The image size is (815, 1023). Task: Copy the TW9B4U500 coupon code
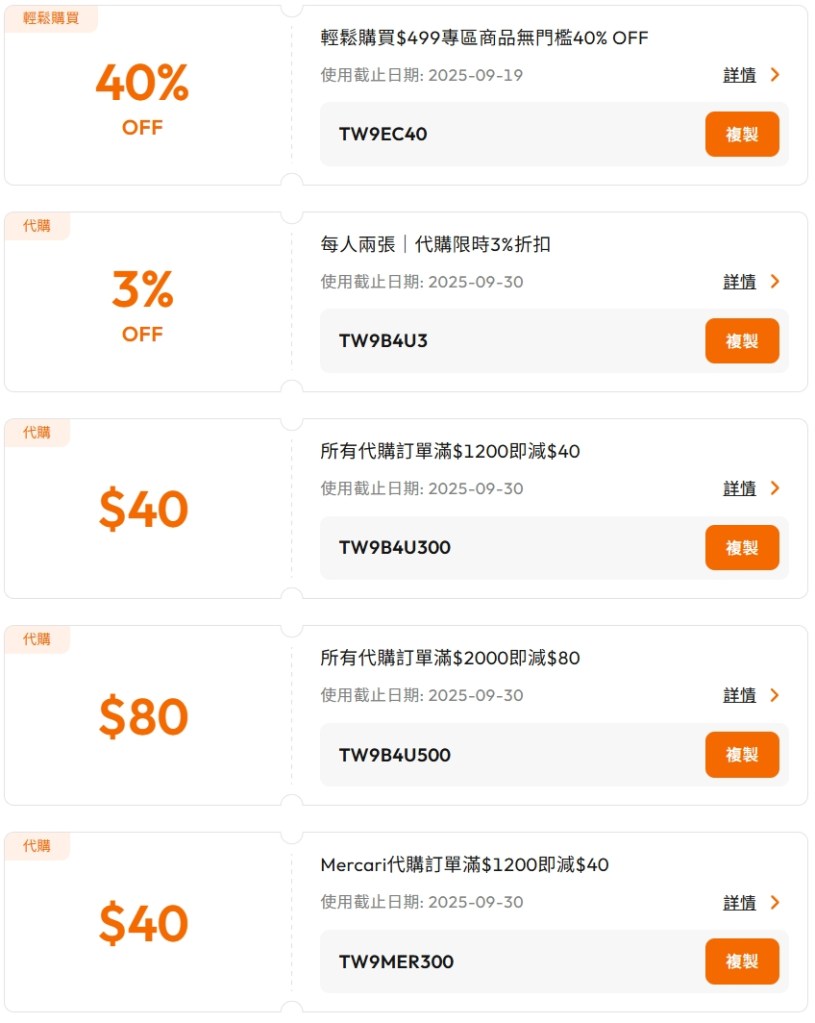(x=741, y=755)
